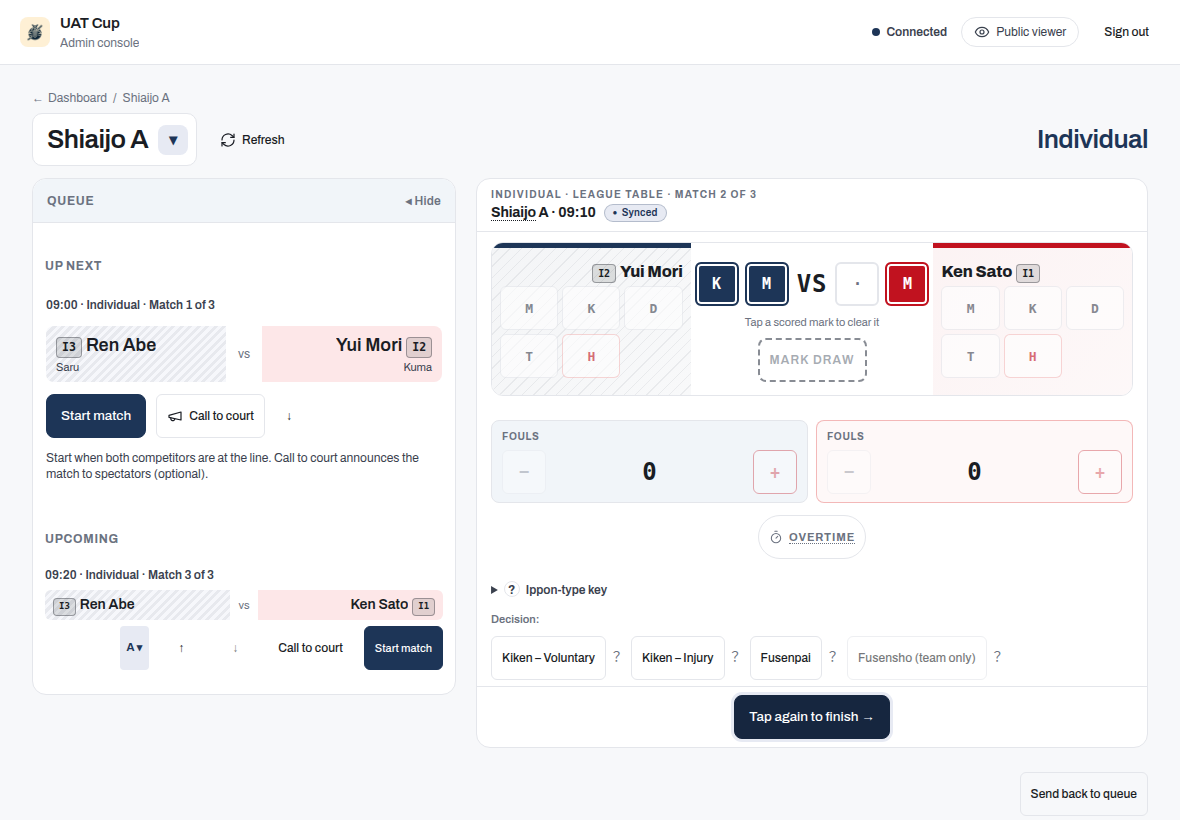Screen dimensions: 1180x820
Task: Click the Synced status badge
Action: (x=635, y=213)
